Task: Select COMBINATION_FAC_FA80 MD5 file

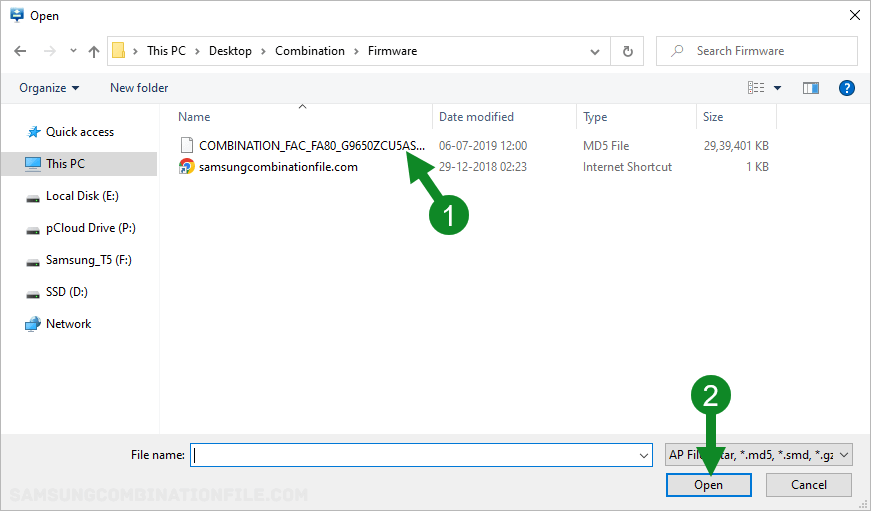Action: point(312,146)
